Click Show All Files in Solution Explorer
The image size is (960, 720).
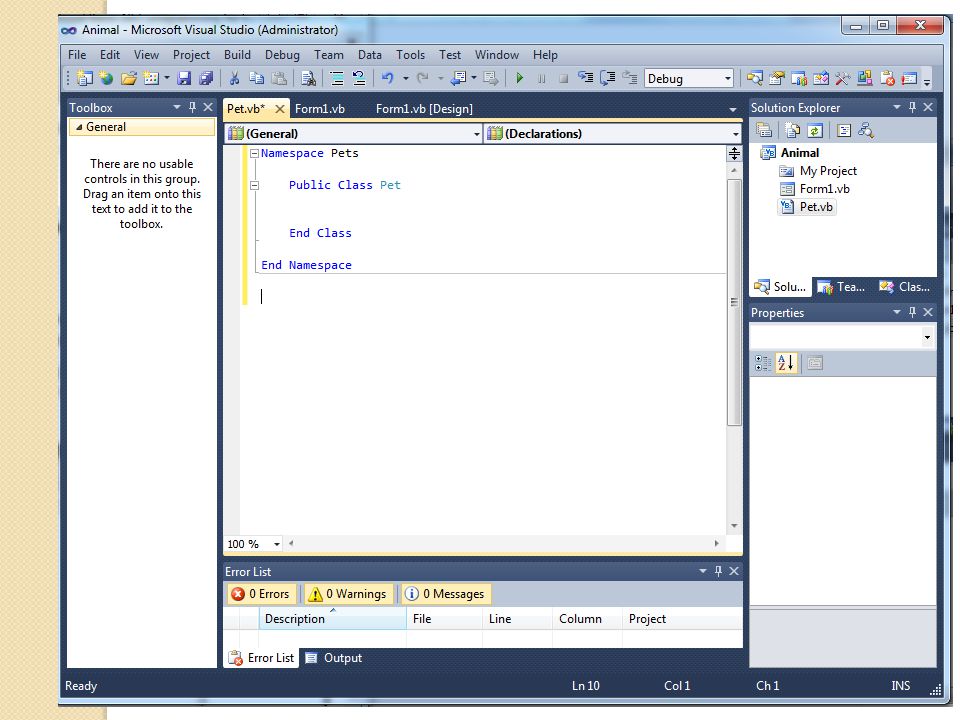(793, 130)
